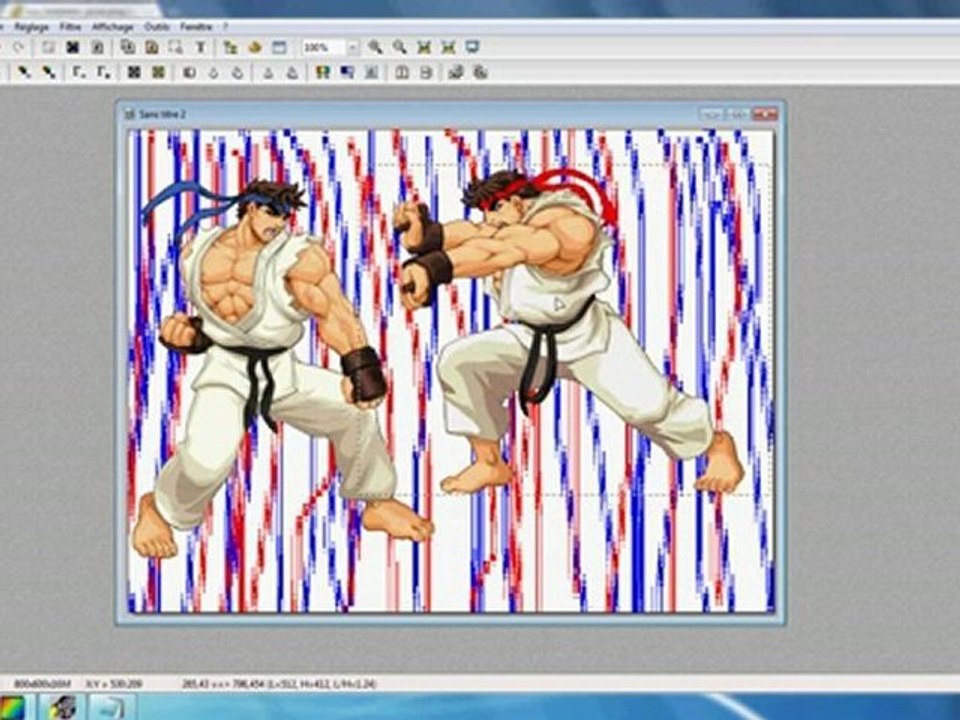
Task: Open the Fenêtre menu
Action: click(x=196, y=26)
